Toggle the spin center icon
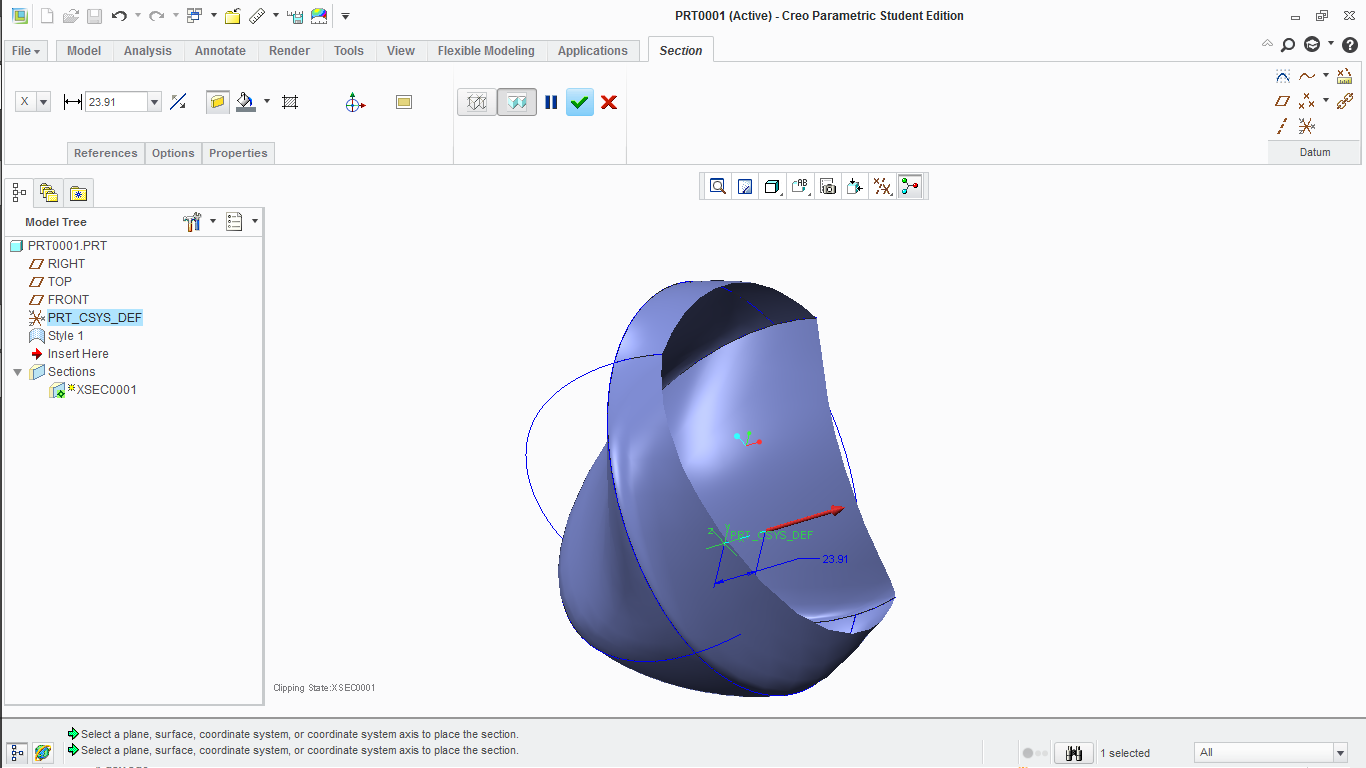 tap(909, 186)
